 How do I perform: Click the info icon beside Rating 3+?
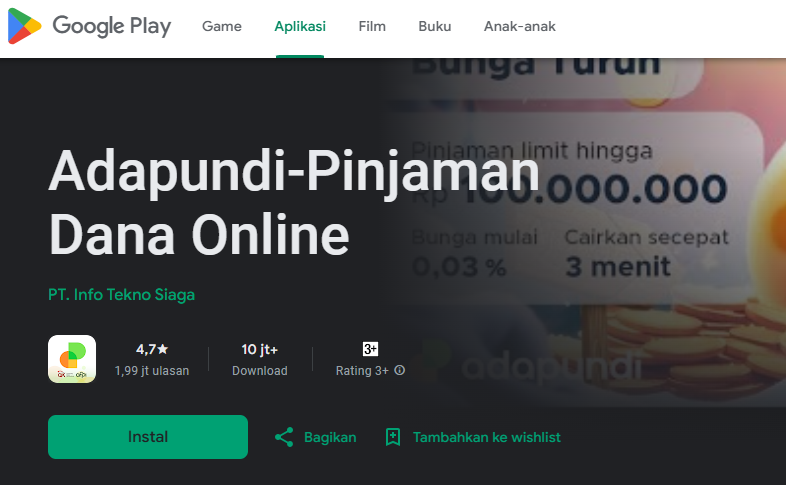tap(400, 370)
